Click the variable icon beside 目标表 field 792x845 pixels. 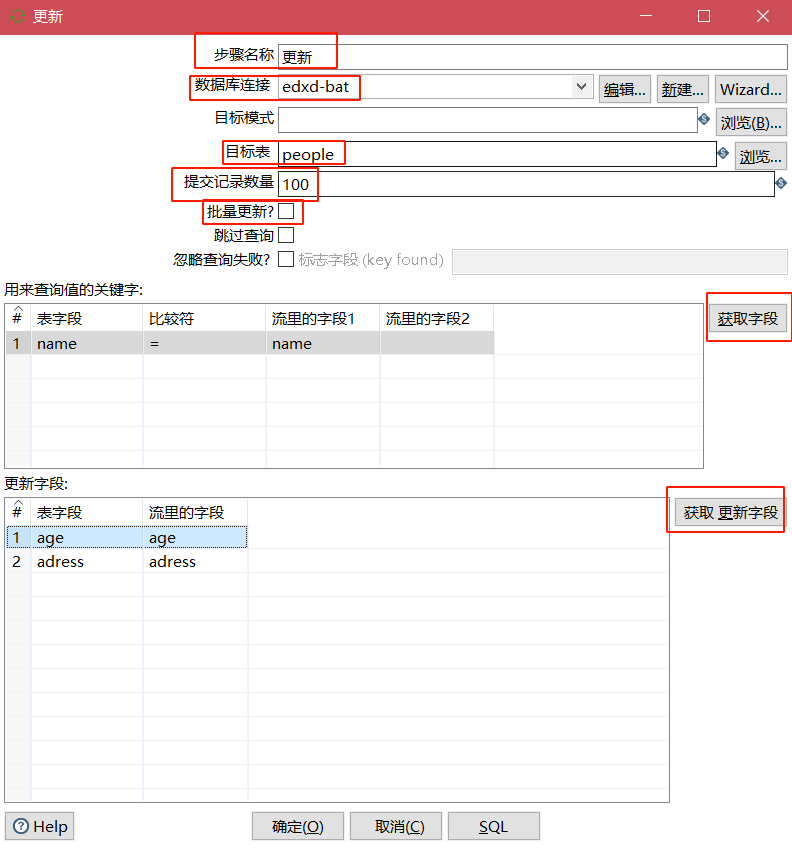[x=723, y=154]
